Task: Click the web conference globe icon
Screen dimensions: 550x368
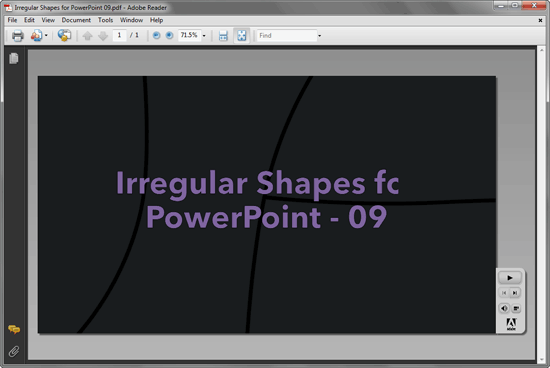Action: [x=64, y=35]
